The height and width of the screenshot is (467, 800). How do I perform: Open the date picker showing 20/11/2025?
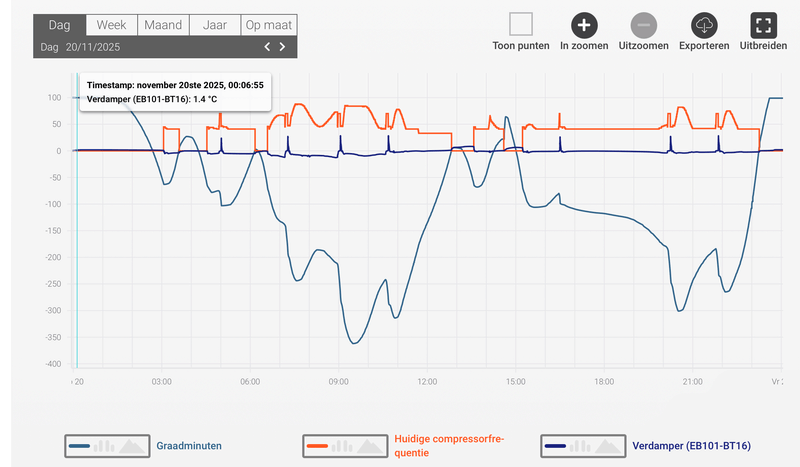click(93, 47)
